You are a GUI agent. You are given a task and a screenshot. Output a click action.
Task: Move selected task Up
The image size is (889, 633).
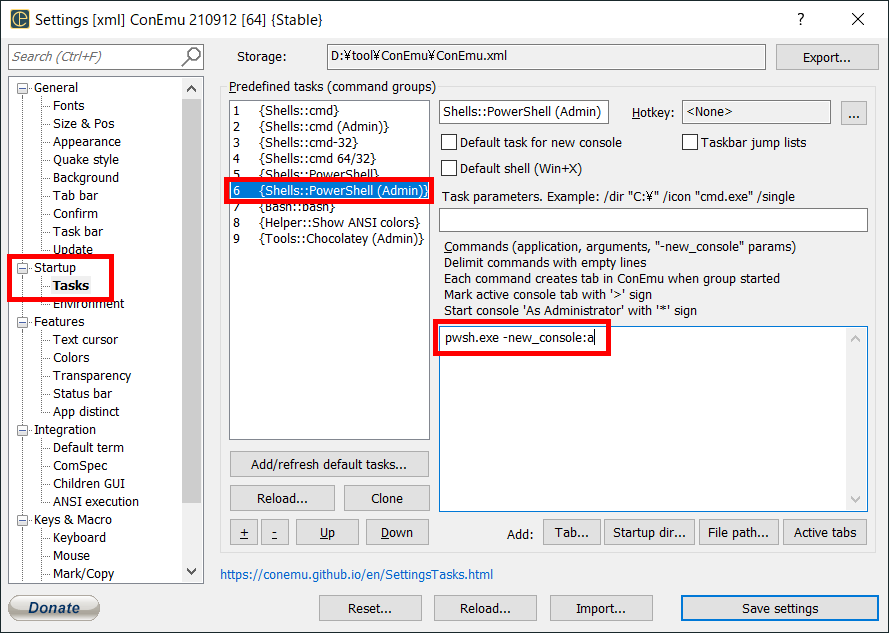(x=327, y=533)
